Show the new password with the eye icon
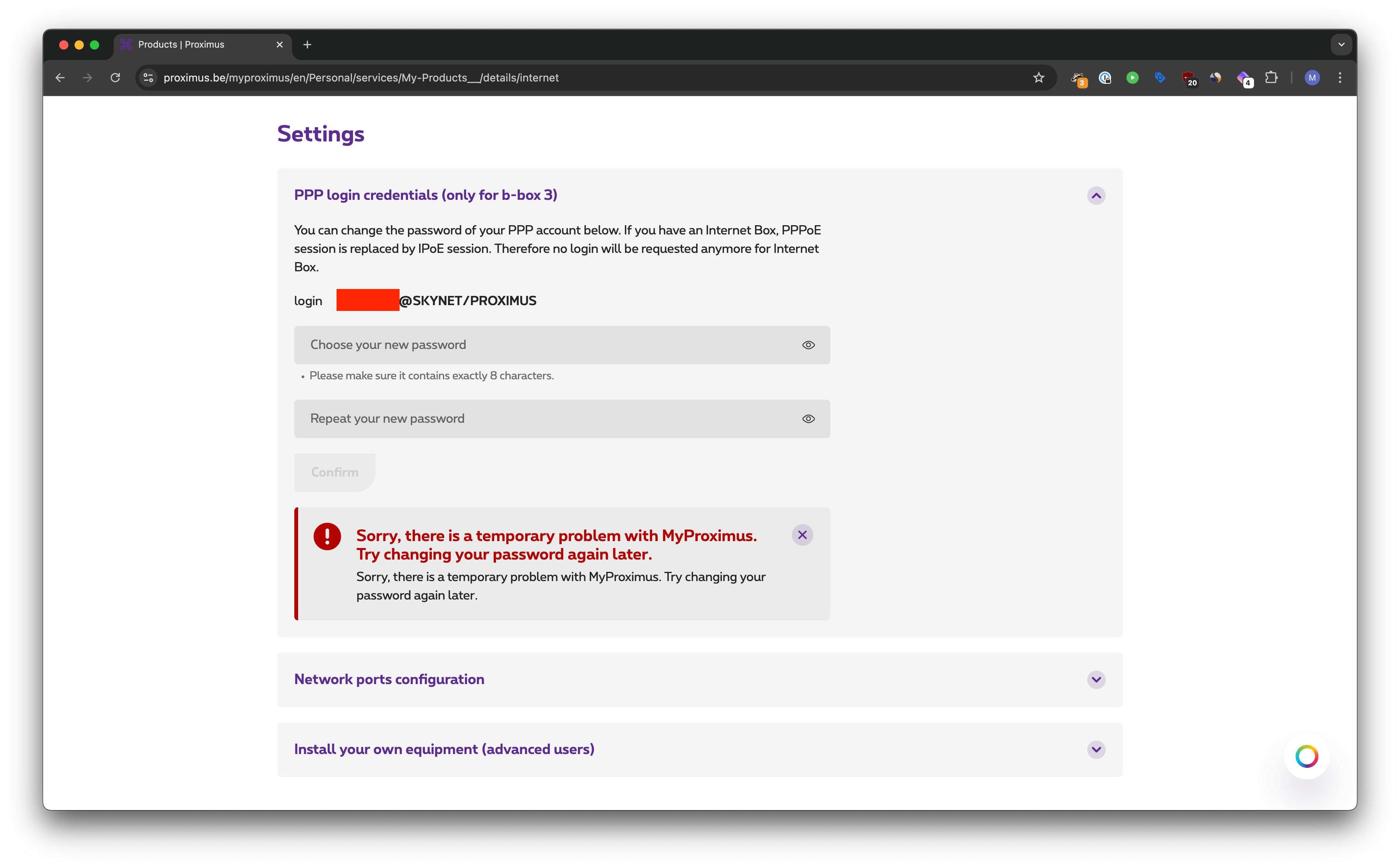 point(808,345)
